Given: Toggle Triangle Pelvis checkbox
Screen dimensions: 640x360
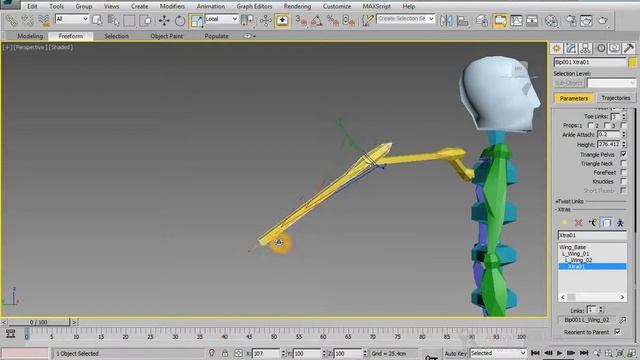Looking at the screenshot, I should [x=623, y=154].
